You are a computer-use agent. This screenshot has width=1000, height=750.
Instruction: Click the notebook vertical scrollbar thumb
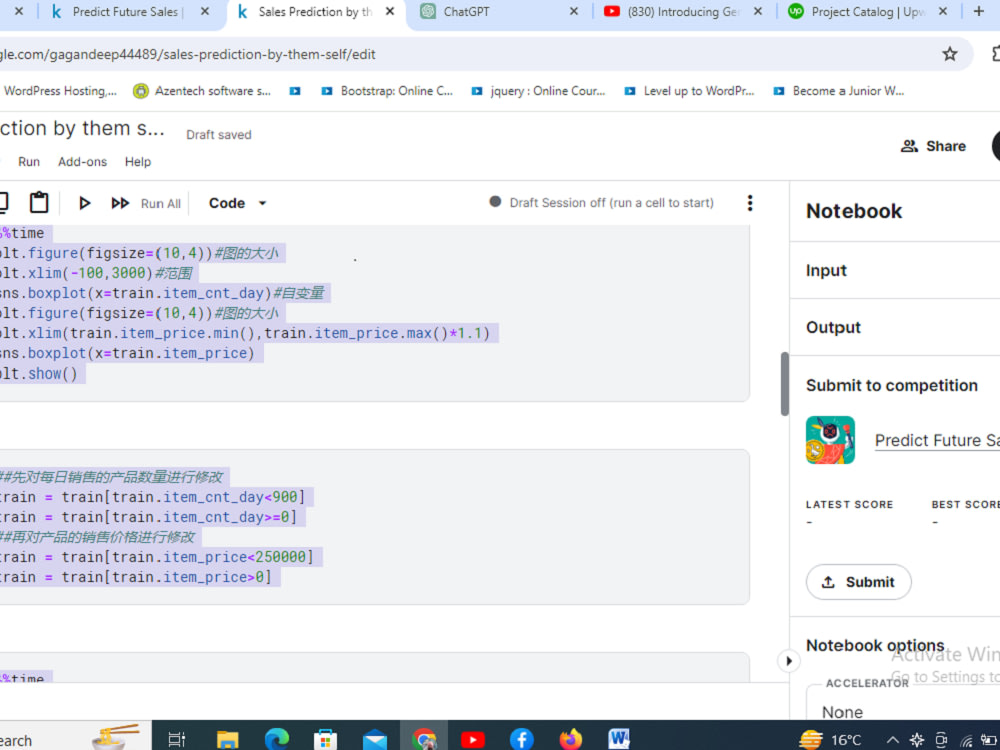pos(784,384)
